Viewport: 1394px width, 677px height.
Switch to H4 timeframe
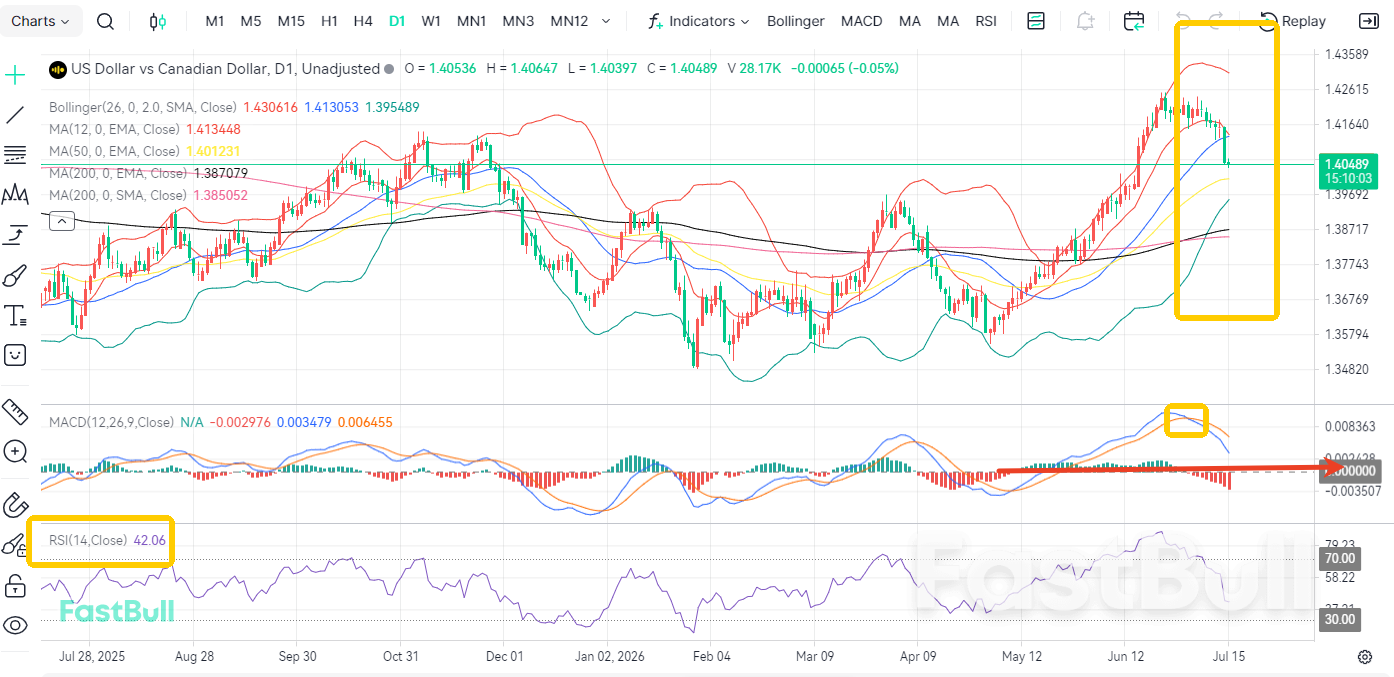363,21
